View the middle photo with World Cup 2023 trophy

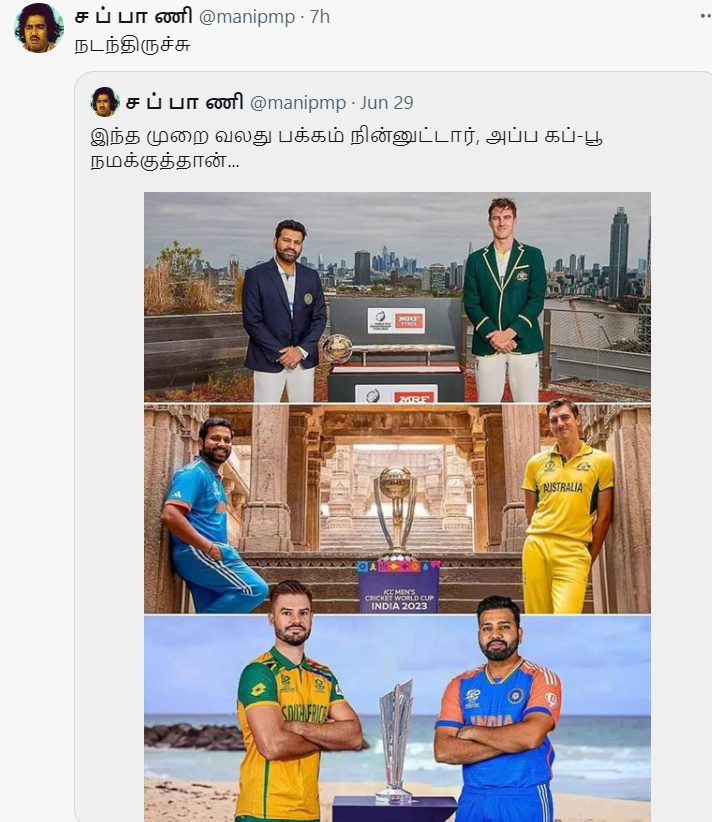(397, 509)
